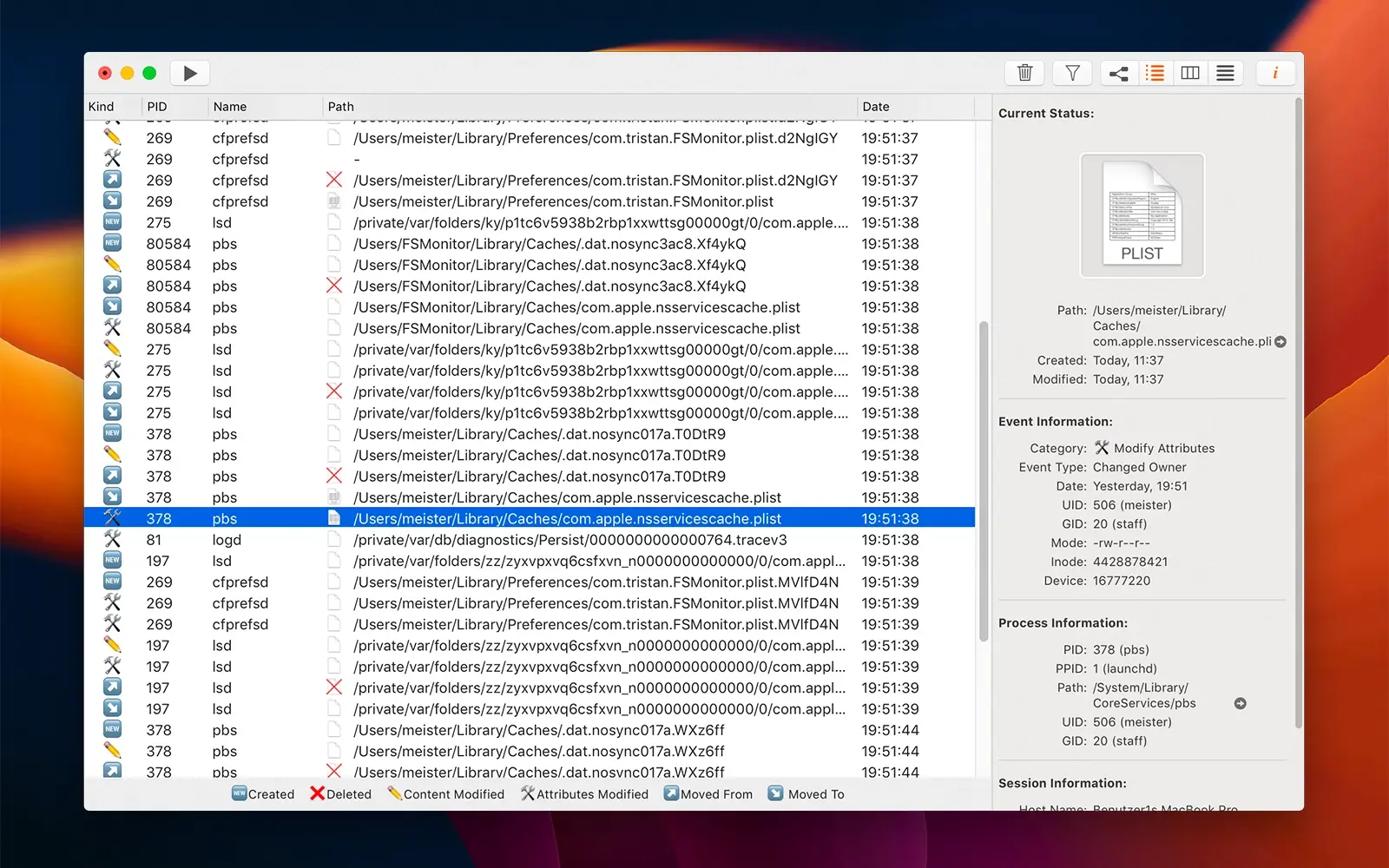Toggle the Content Modified legend filter
The height and width of the screenshot is (868, 1389).
[x=445, y=794]
